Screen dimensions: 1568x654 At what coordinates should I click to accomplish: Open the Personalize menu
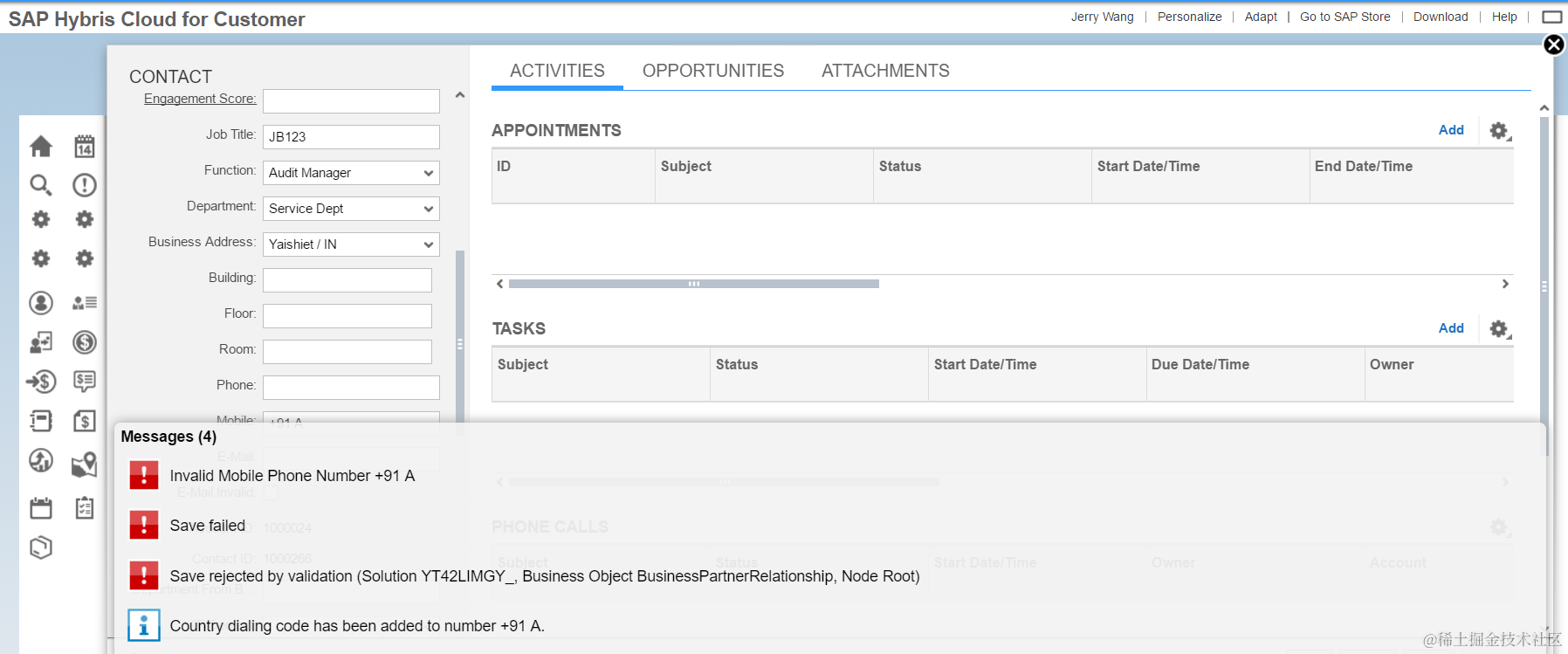coord(1189,17)
